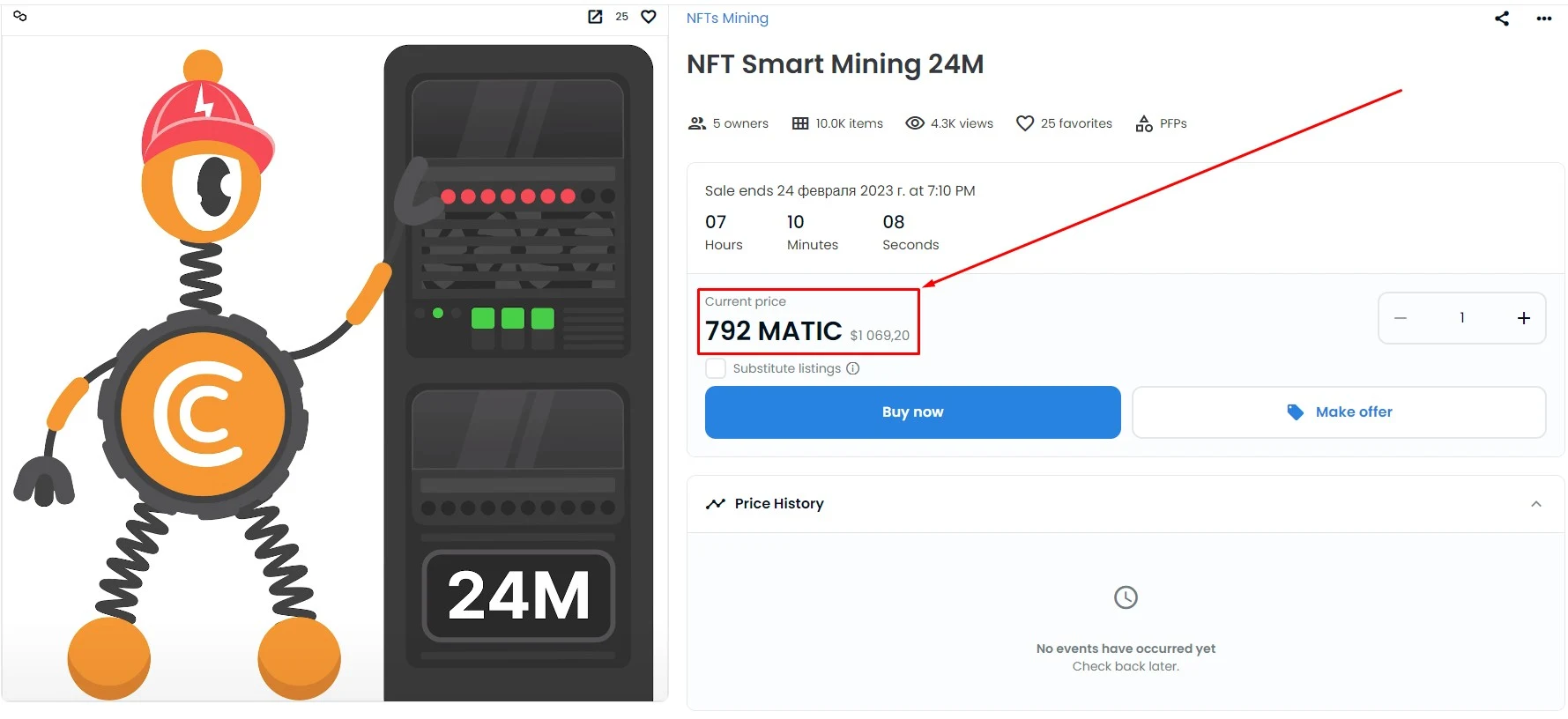The height and width of the screenshot is (719, 1568).
Task: Click the clock icon in the Price History panel
Action: 1126,597
